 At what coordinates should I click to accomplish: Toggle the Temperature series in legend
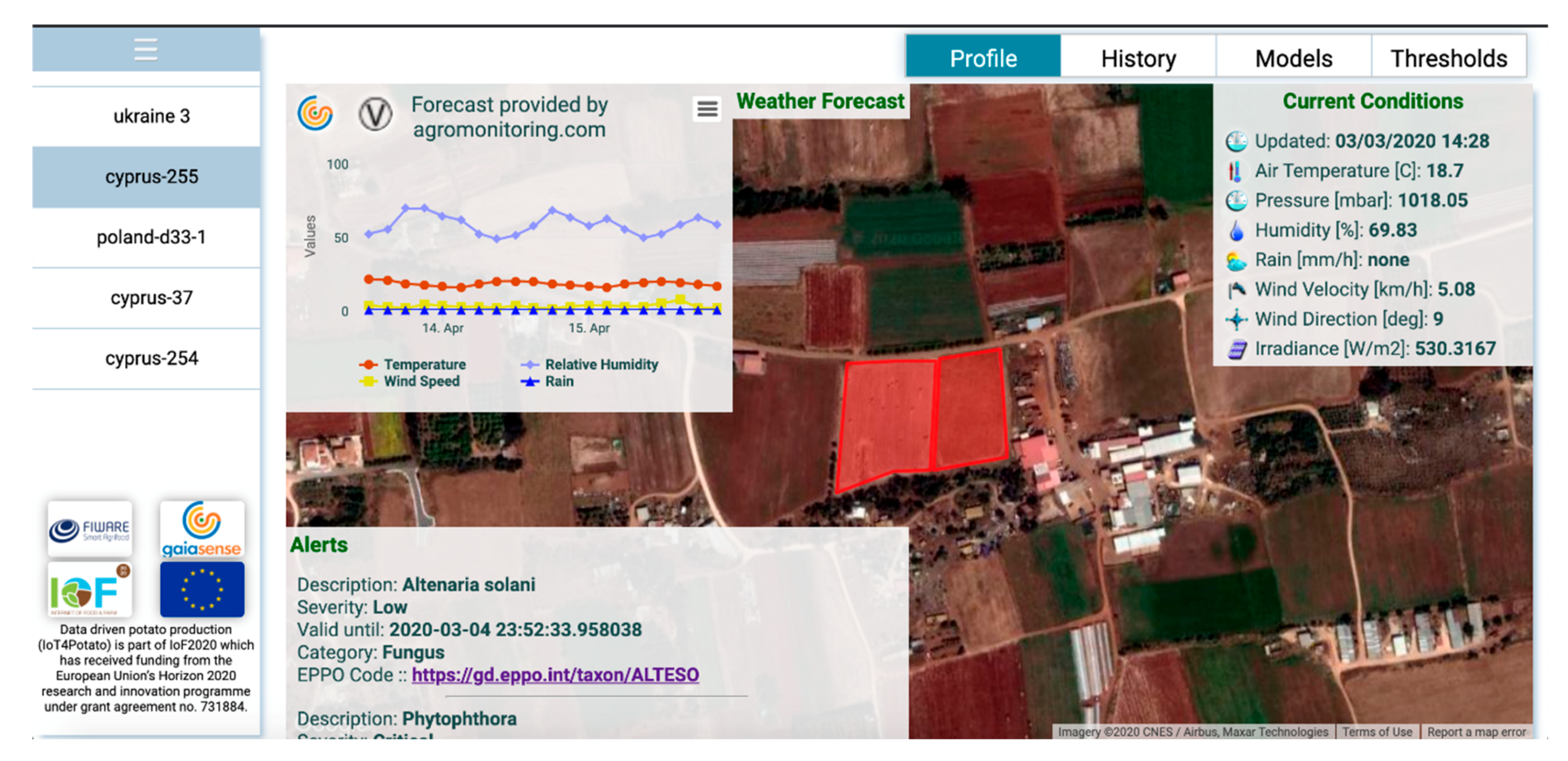(413, 365)
